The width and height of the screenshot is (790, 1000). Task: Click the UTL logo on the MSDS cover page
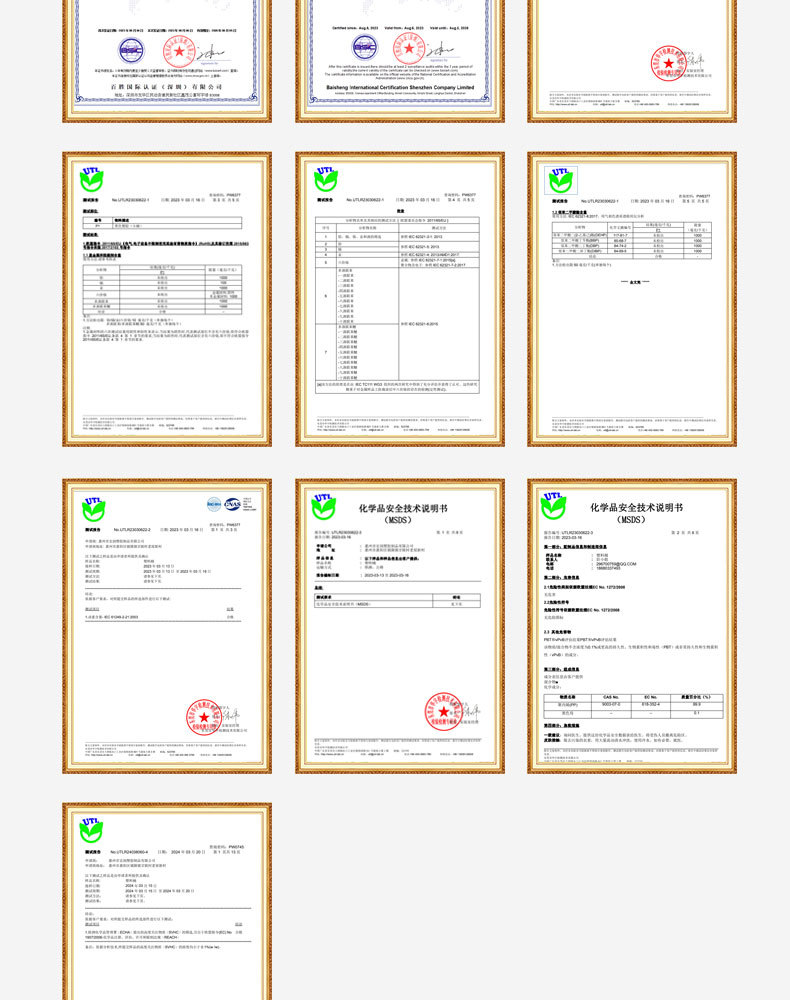pos(323,506)
